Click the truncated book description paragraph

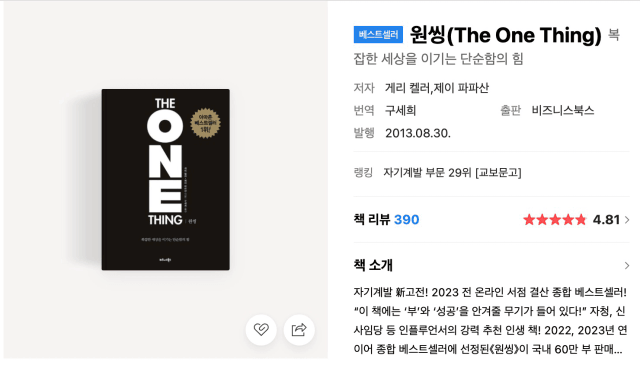click(490, 321)
